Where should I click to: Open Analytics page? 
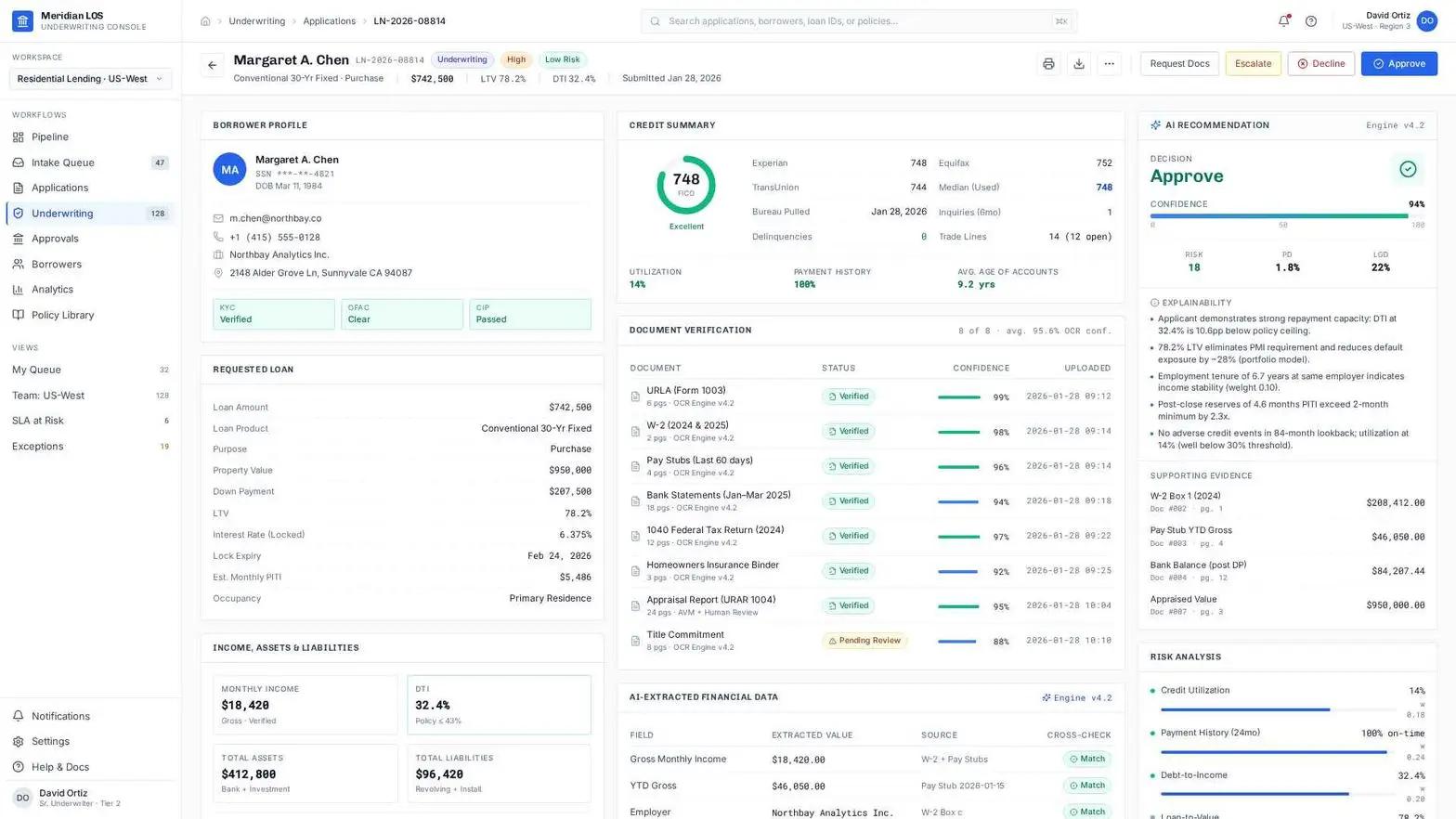click(x=90, y=290)
